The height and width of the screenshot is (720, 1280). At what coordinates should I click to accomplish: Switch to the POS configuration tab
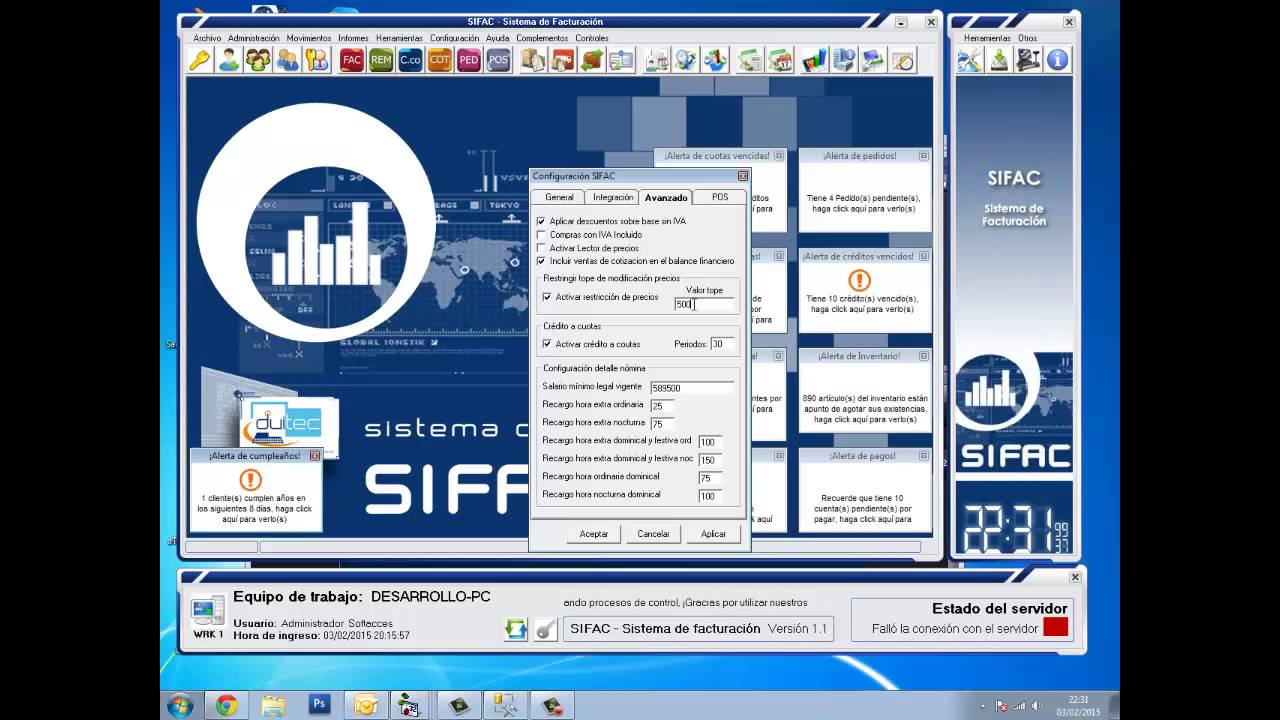[720, 197]
